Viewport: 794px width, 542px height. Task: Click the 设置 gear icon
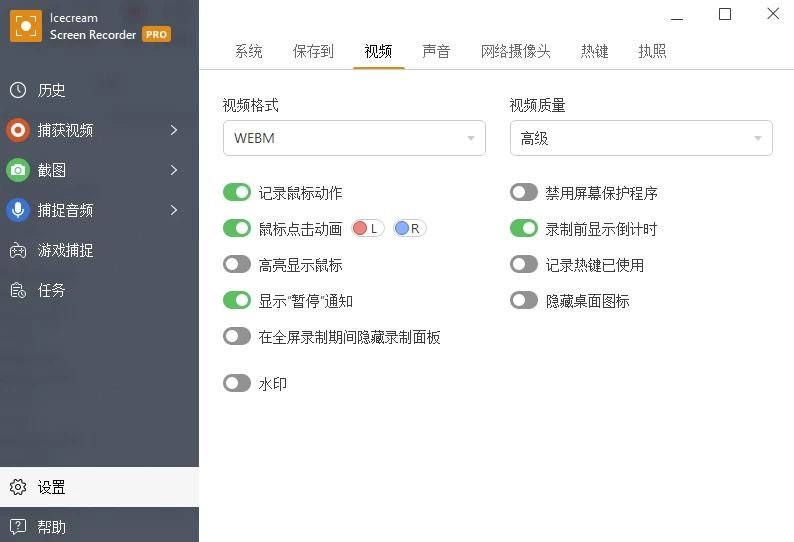coord(18,488)
